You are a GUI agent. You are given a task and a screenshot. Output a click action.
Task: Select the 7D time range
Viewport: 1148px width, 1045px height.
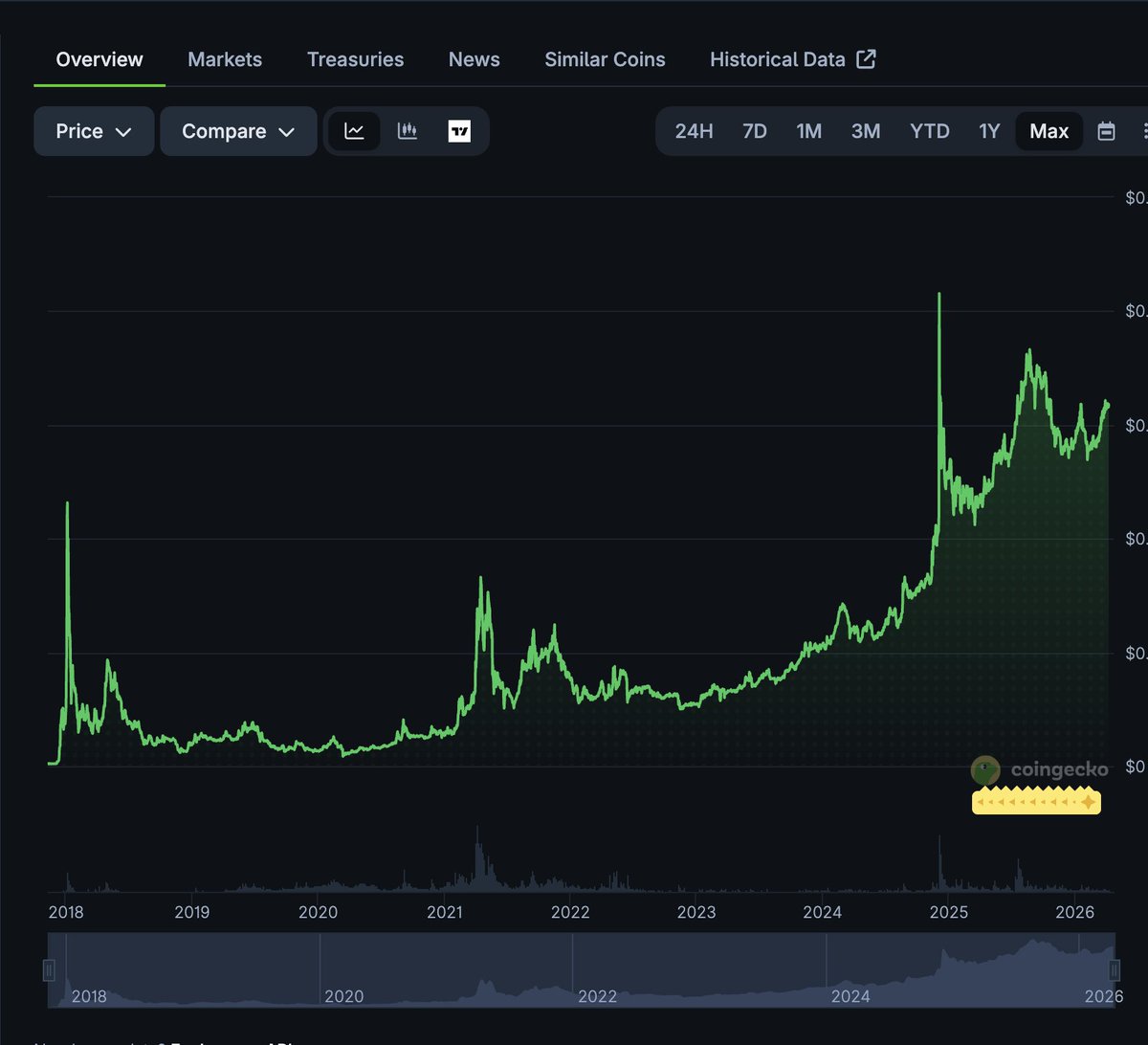click(755, 131)
